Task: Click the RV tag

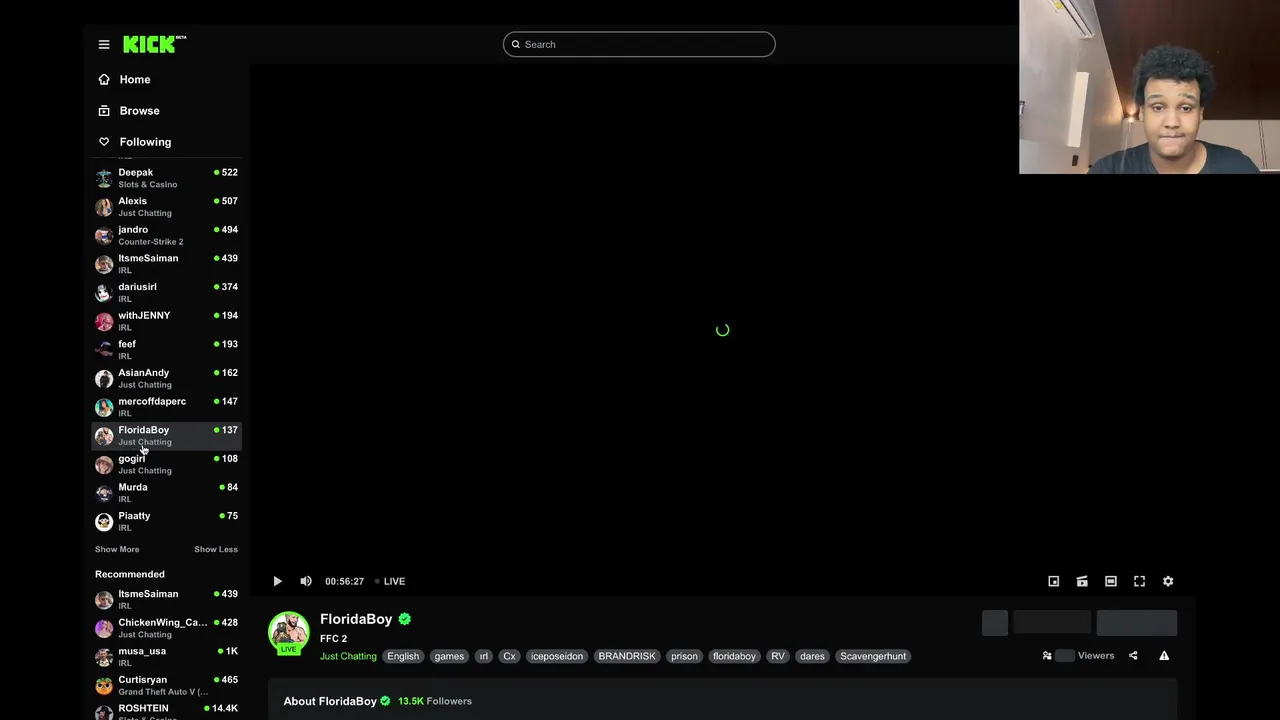Action: 778,656
